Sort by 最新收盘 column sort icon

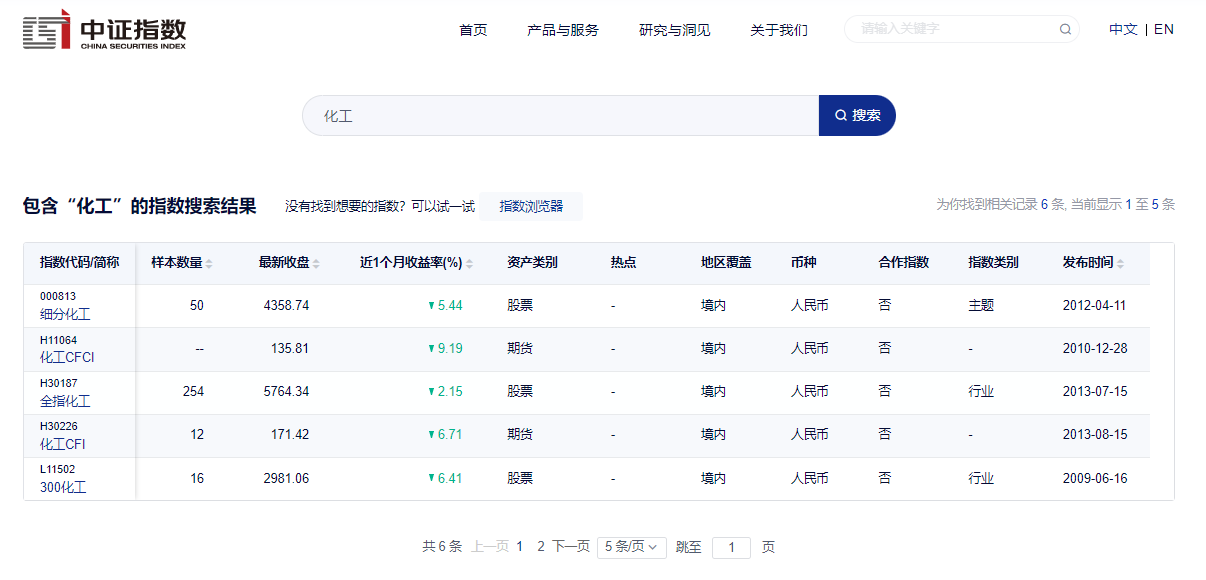pos(316,264)
